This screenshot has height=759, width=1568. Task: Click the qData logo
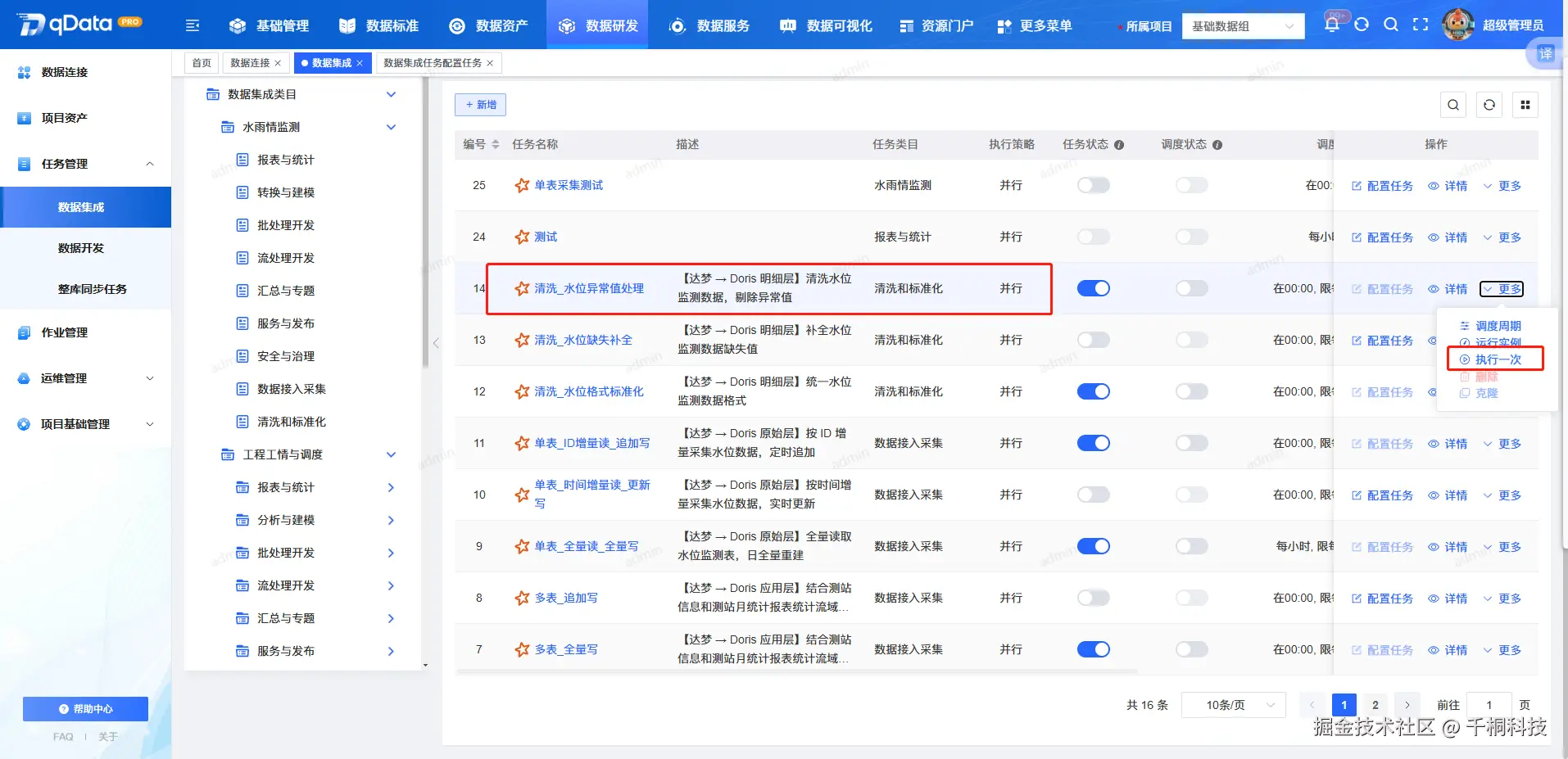click(79, 24)
